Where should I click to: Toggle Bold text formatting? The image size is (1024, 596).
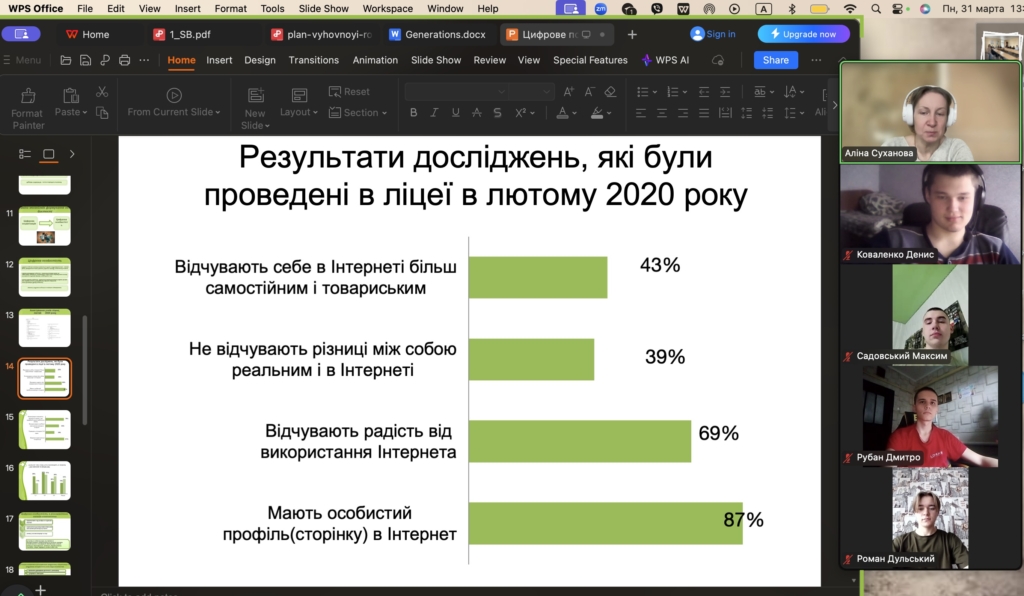pos(412,113)
